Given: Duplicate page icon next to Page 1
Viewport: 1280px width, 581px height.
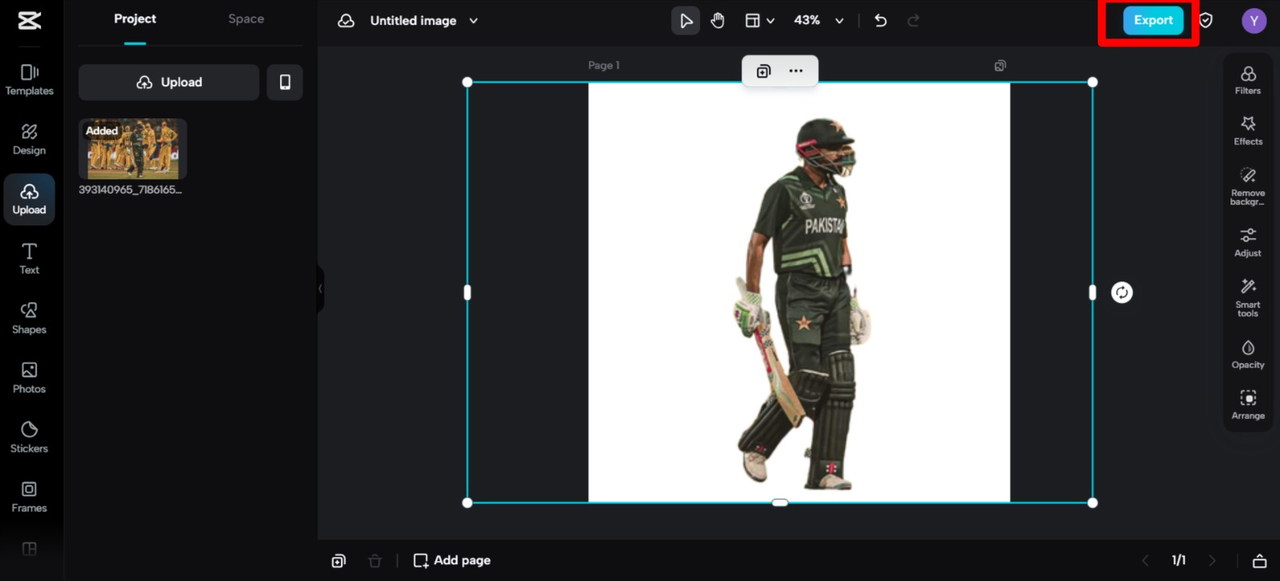Looking at the screenshot, I should [1000, 66].
